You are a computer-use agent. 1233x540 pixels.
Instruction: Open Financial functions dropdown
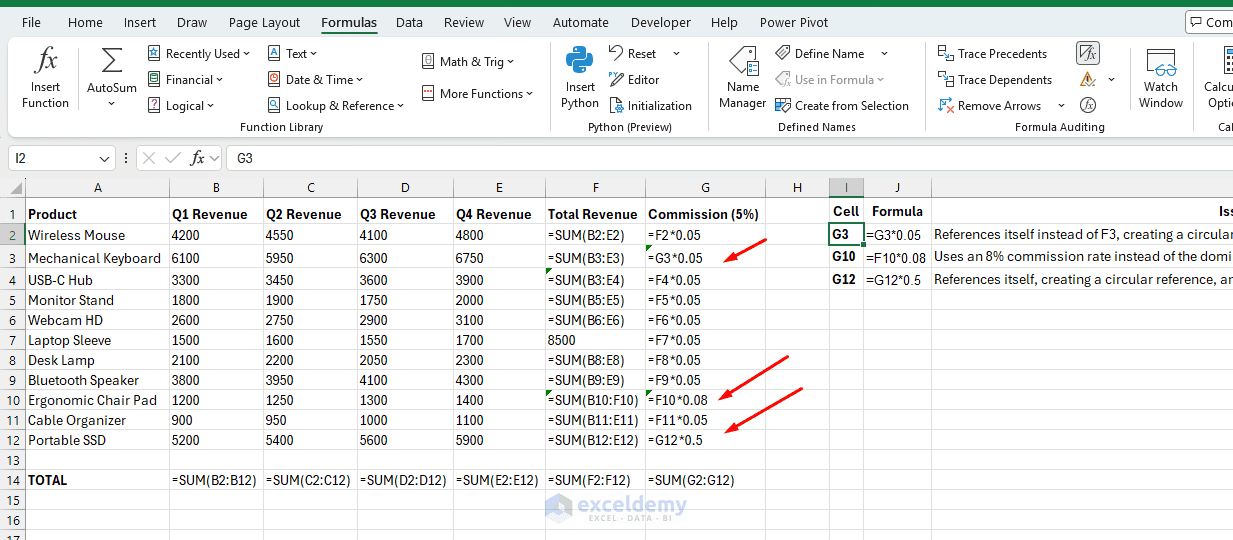click(186, 80)
